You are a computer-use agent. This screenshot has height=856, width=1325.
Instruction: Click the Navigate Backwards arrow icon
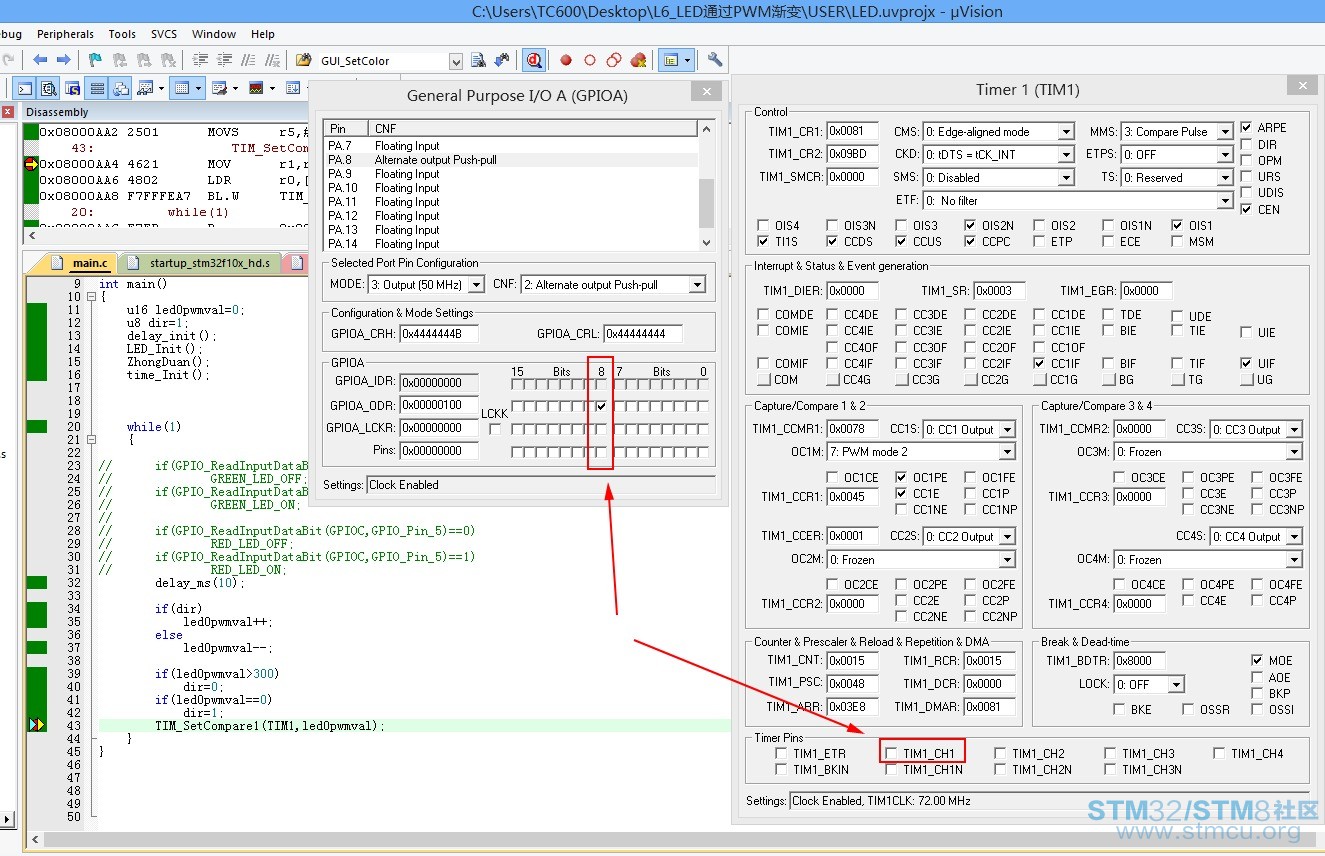tap(40, 60)
